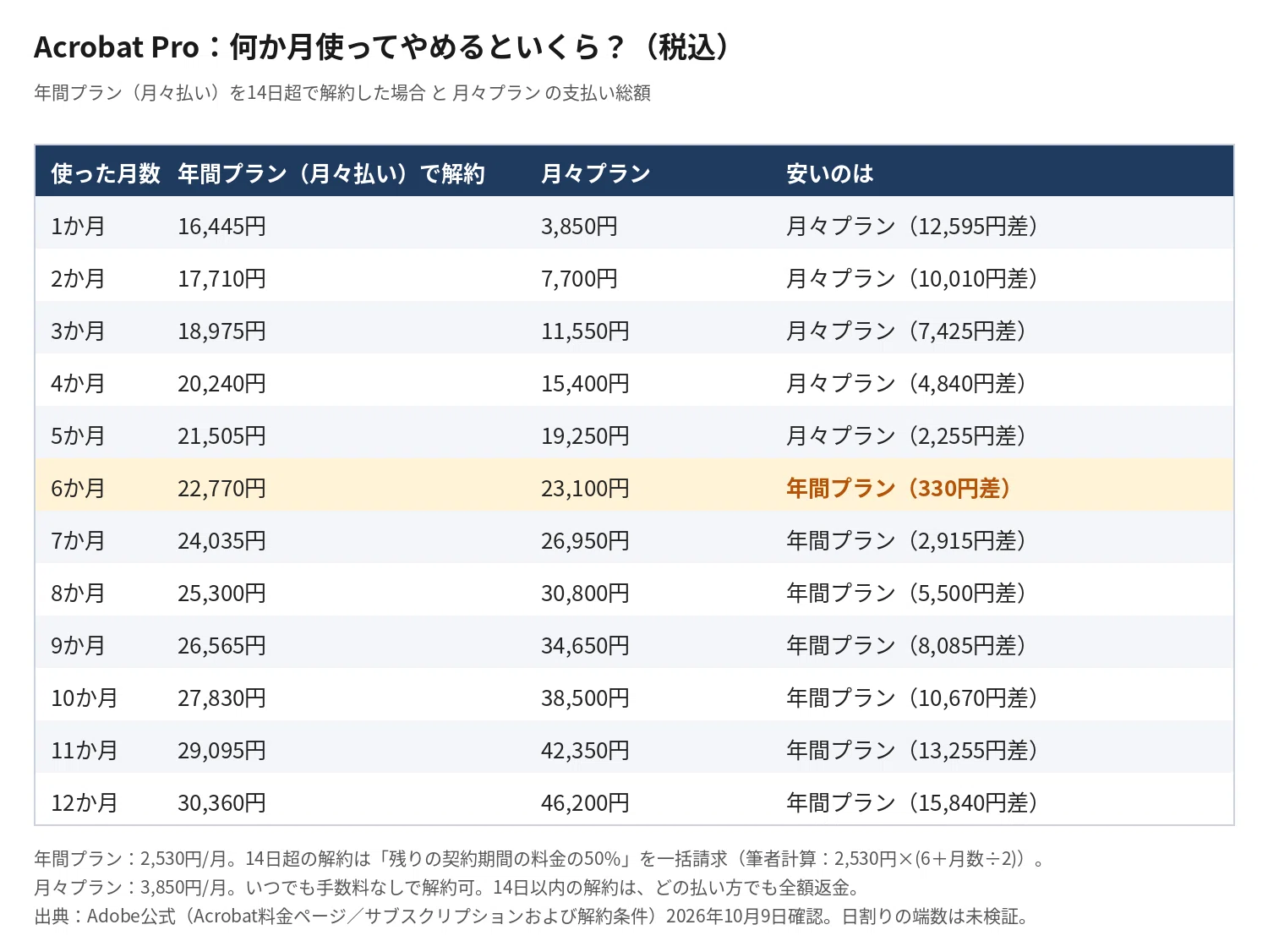Click the 月々プラン column header

pyautogui.click(x=596, y=173)
